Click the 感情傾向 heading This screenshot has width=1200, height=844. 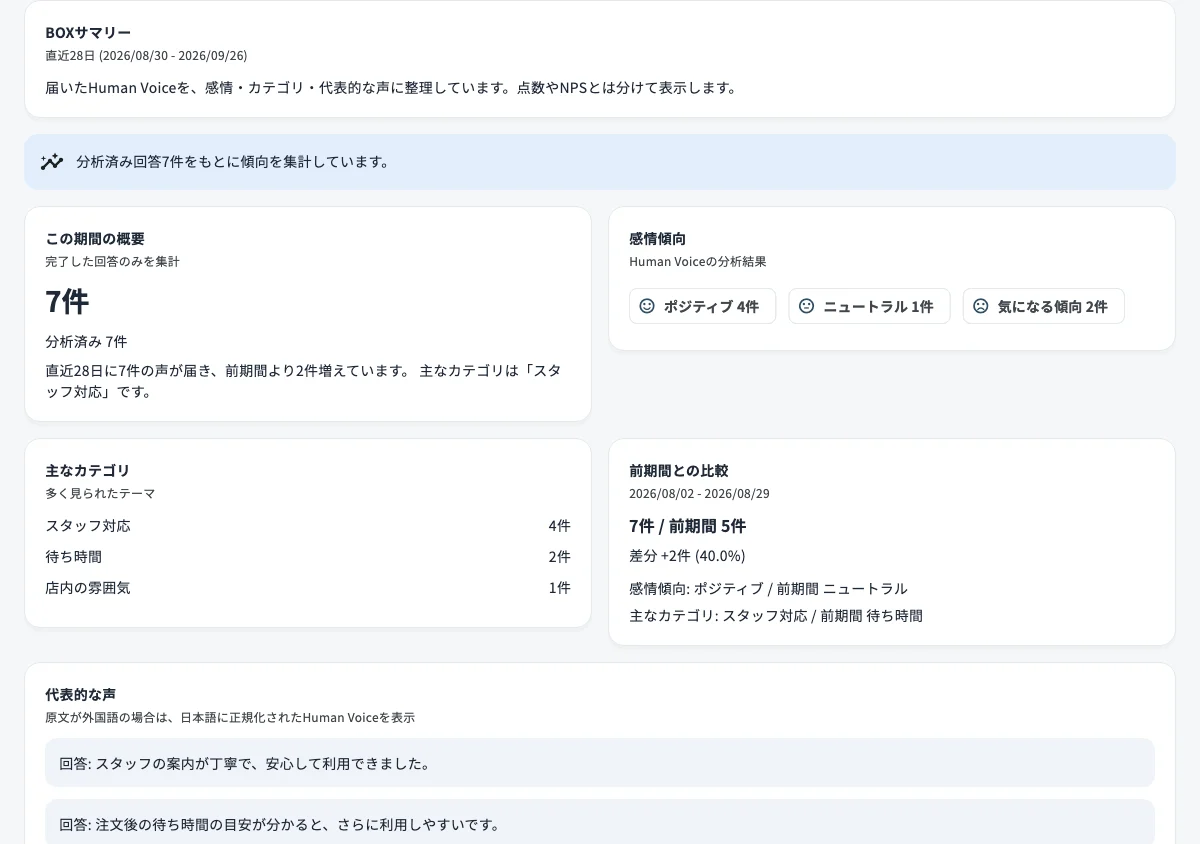tap(657, 239)
